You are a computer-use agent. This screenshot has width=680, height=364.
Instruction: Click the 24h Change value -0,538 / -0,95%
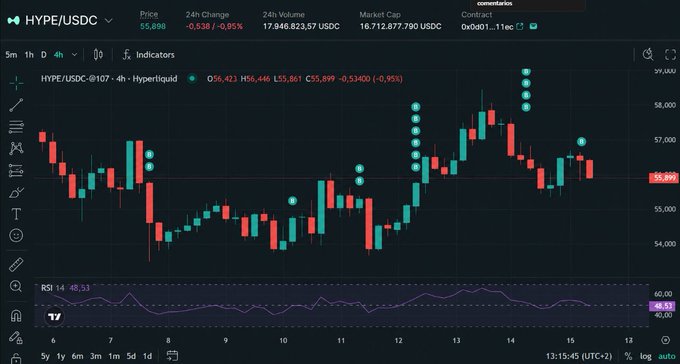coord(214,26)
